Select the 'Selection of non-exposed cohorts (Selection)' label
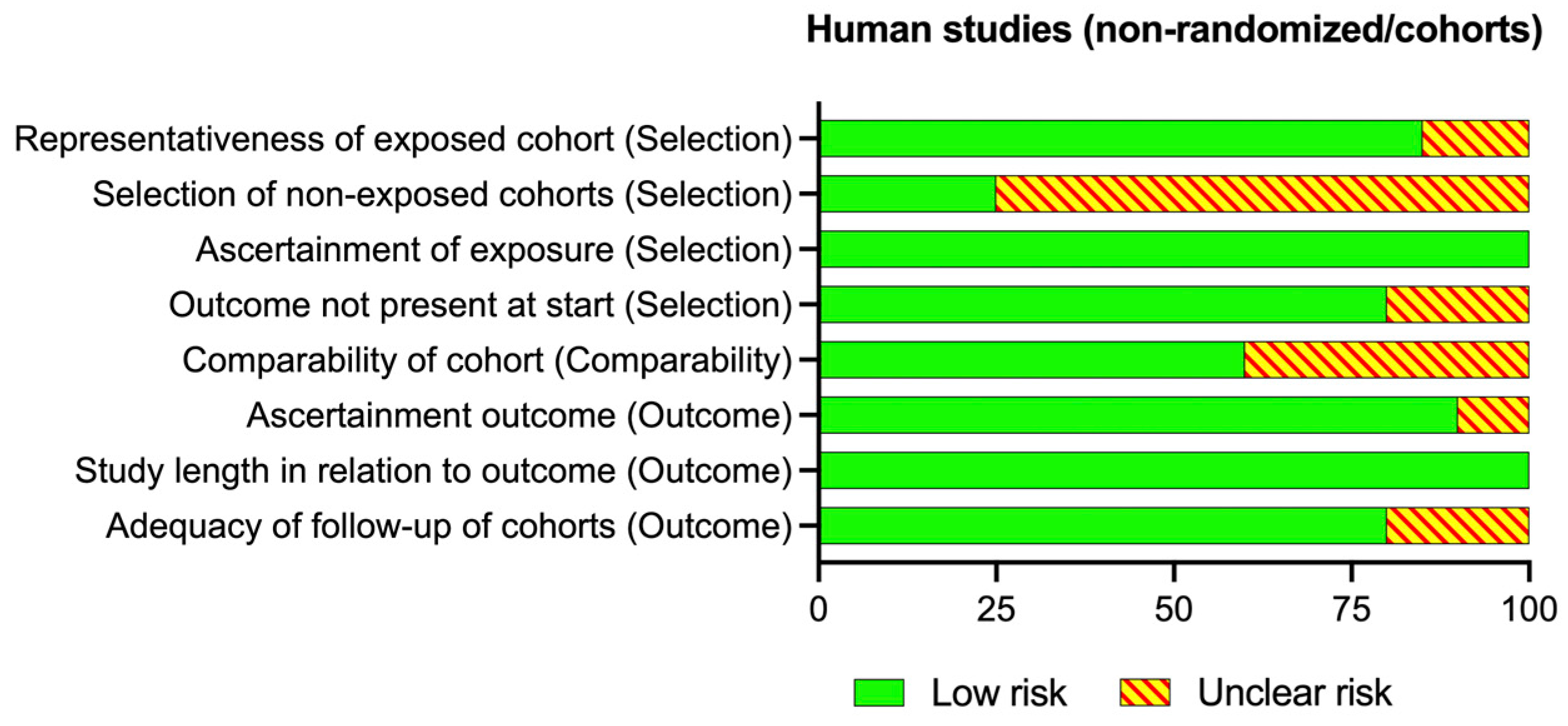 click(442, 194)
